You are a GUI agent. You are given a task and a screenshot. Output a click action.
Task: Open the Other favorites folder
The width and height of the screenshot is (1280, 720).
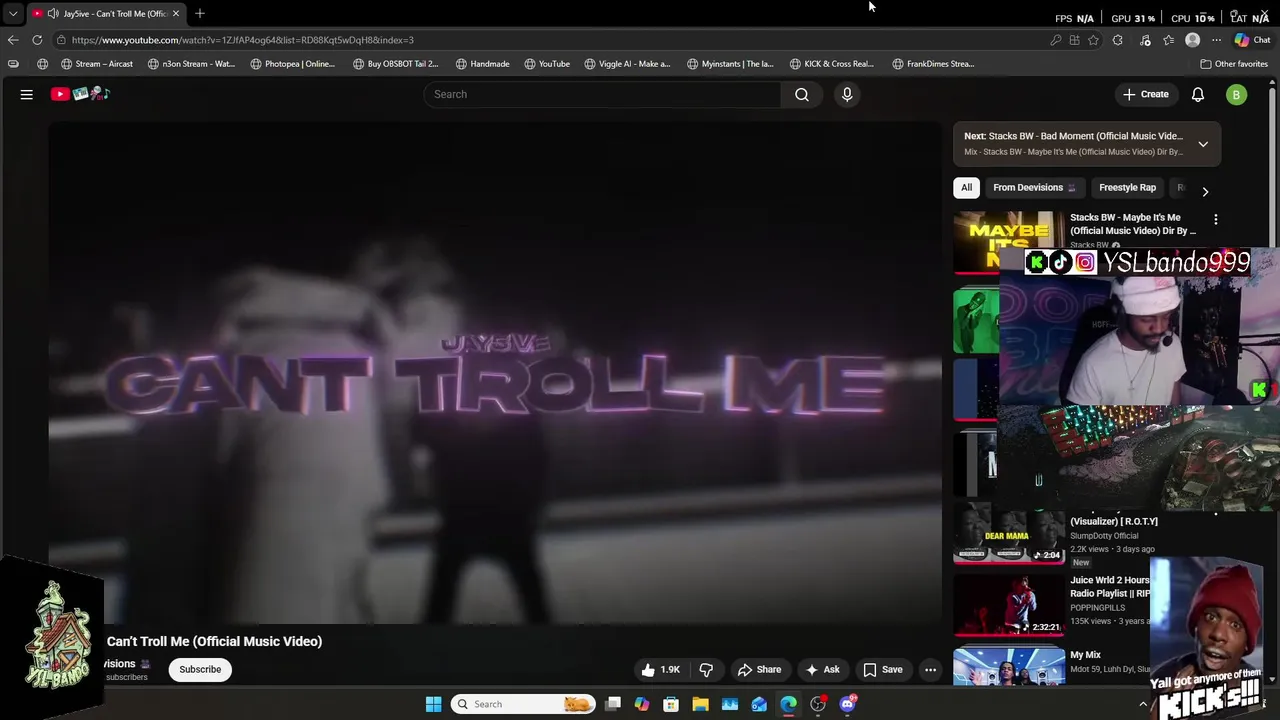(x=1234, y=64)
